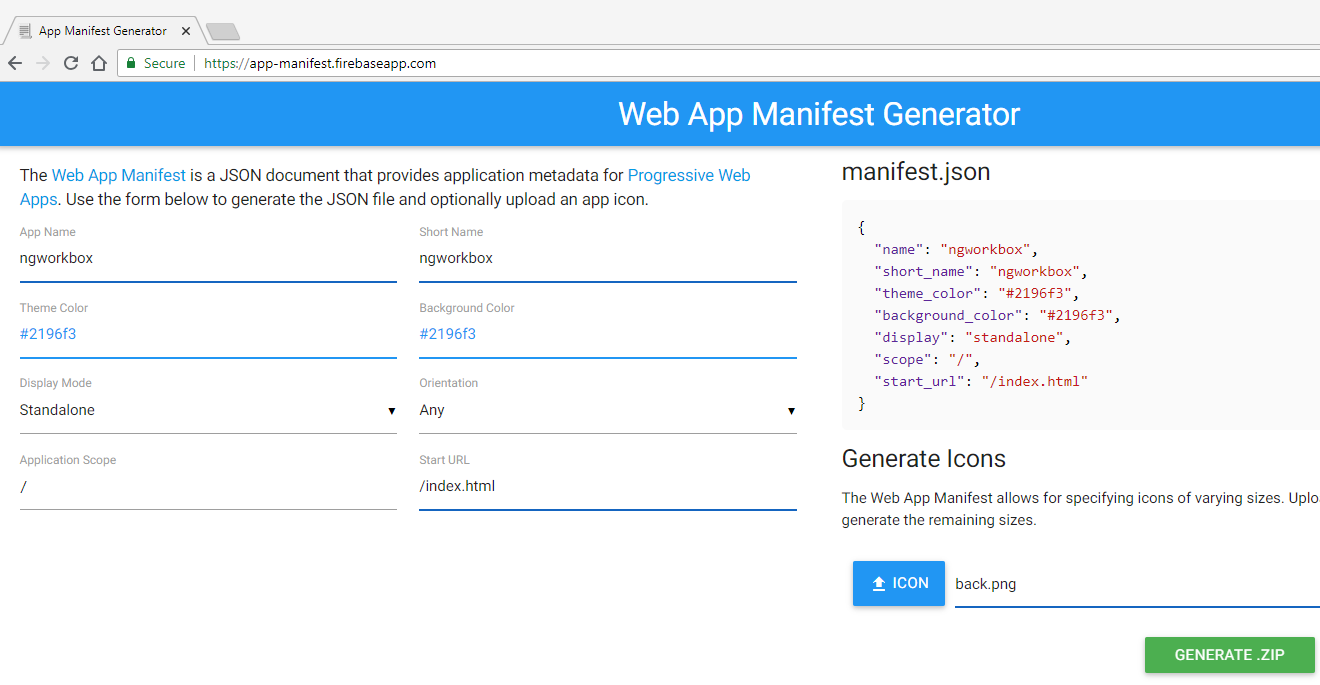Follow the Progressive Web Apps link
This screenshot has width=1320, height=685.
click(688, 175)
